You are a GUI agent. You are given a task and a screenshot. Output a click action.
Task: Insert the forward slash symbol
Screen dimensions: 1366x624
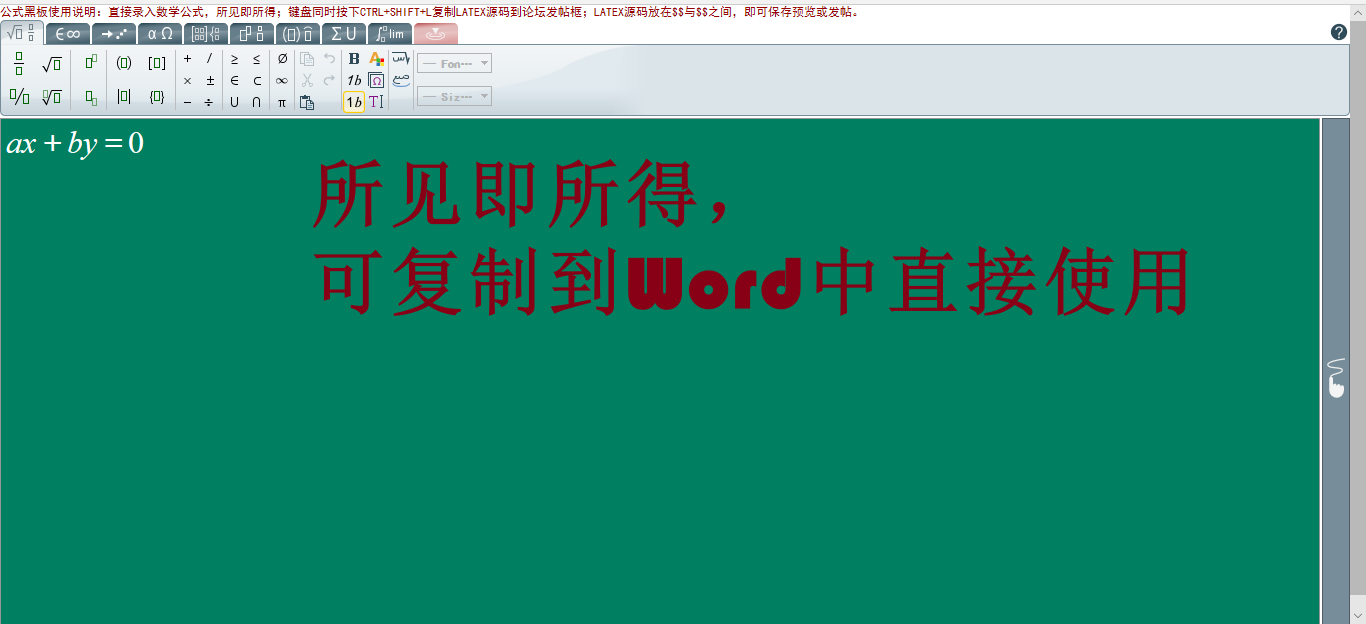[209, 58]
